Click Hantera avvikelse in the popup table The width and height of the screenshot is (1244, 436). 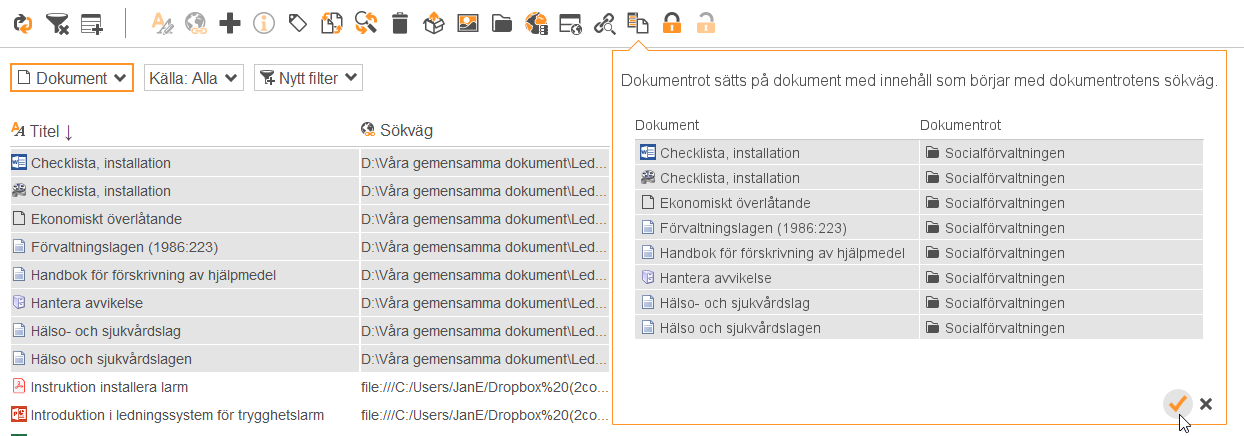[x=715, y=278]
